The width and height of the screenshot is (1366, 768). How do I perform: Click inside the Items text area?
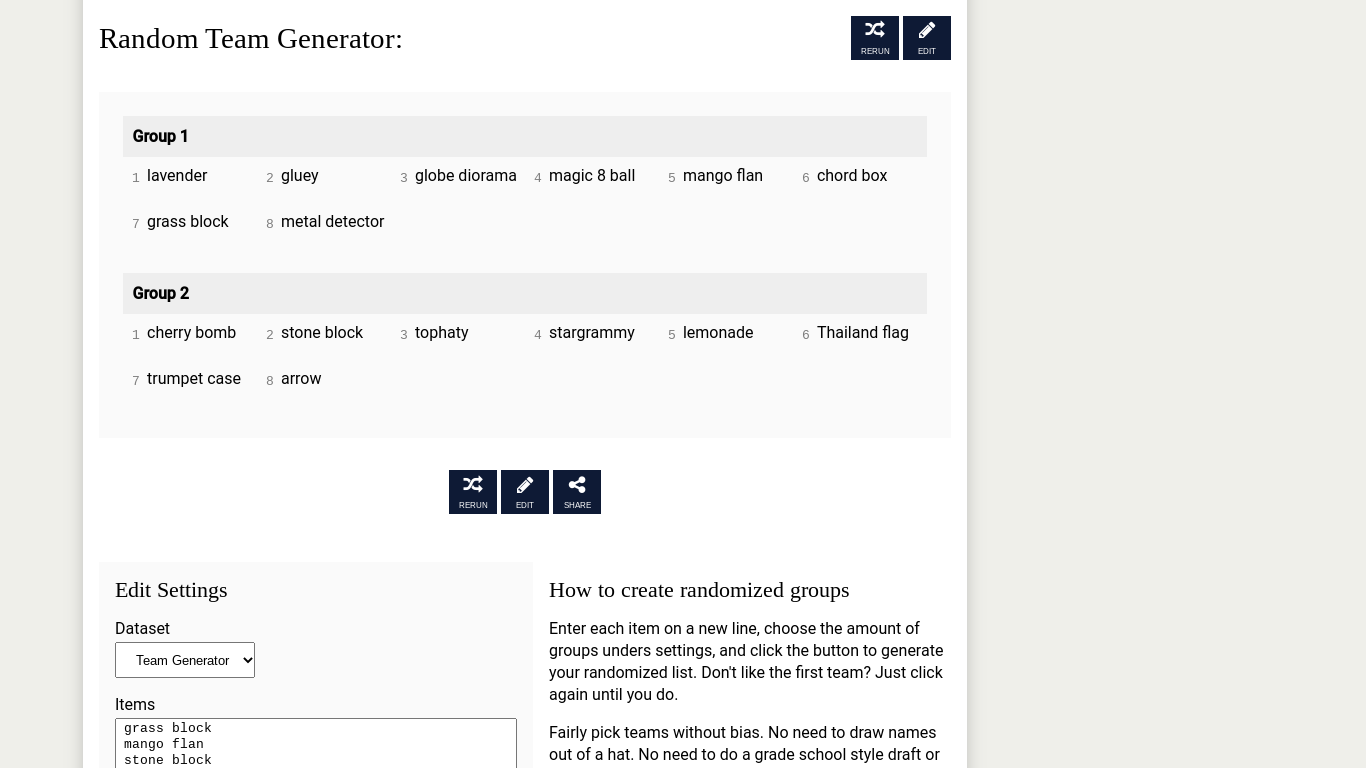pos(315,743)
